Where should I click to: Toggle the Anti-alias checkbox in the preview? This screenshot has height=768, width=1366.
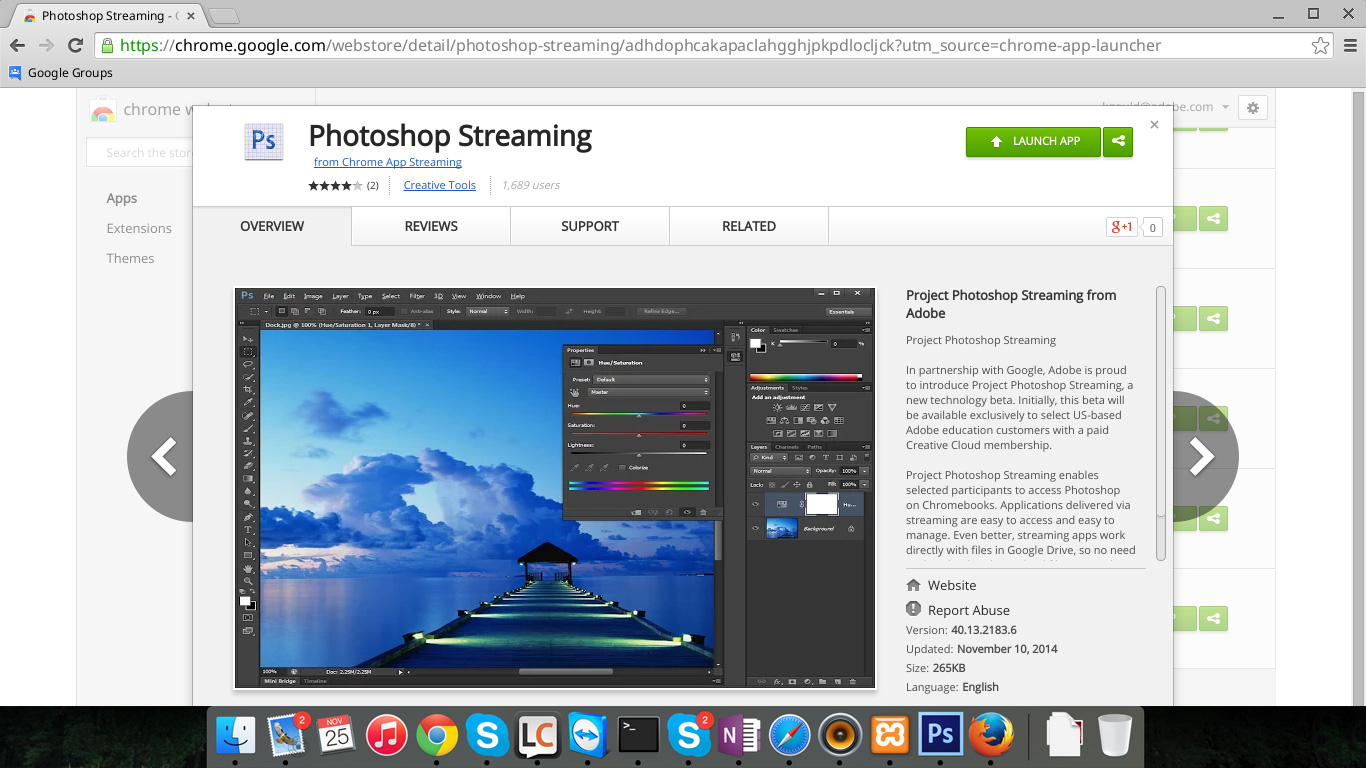[404, 311]
